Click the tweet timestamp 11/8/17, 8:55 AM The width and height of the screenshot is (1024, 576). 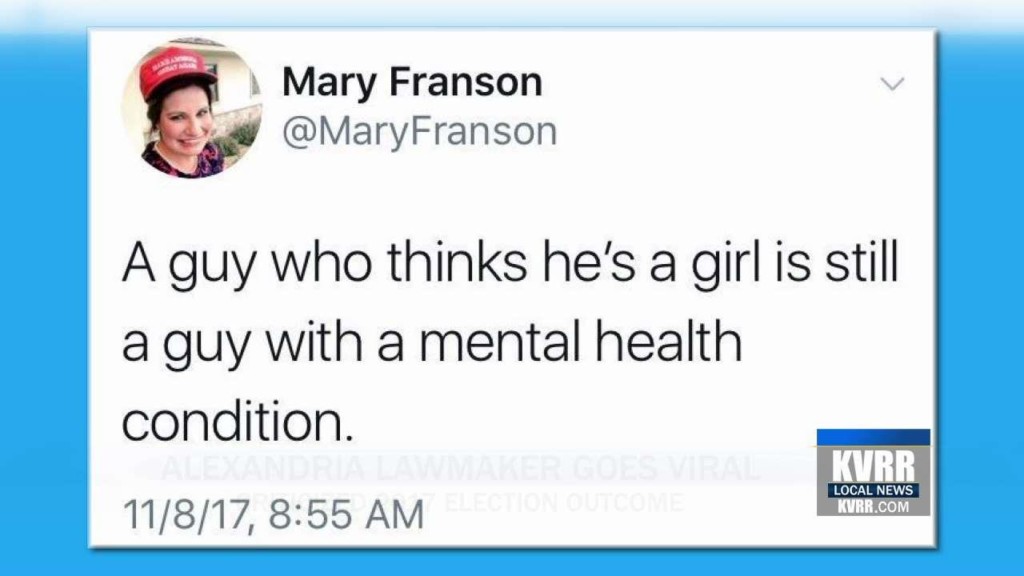(x=273, y=514)
